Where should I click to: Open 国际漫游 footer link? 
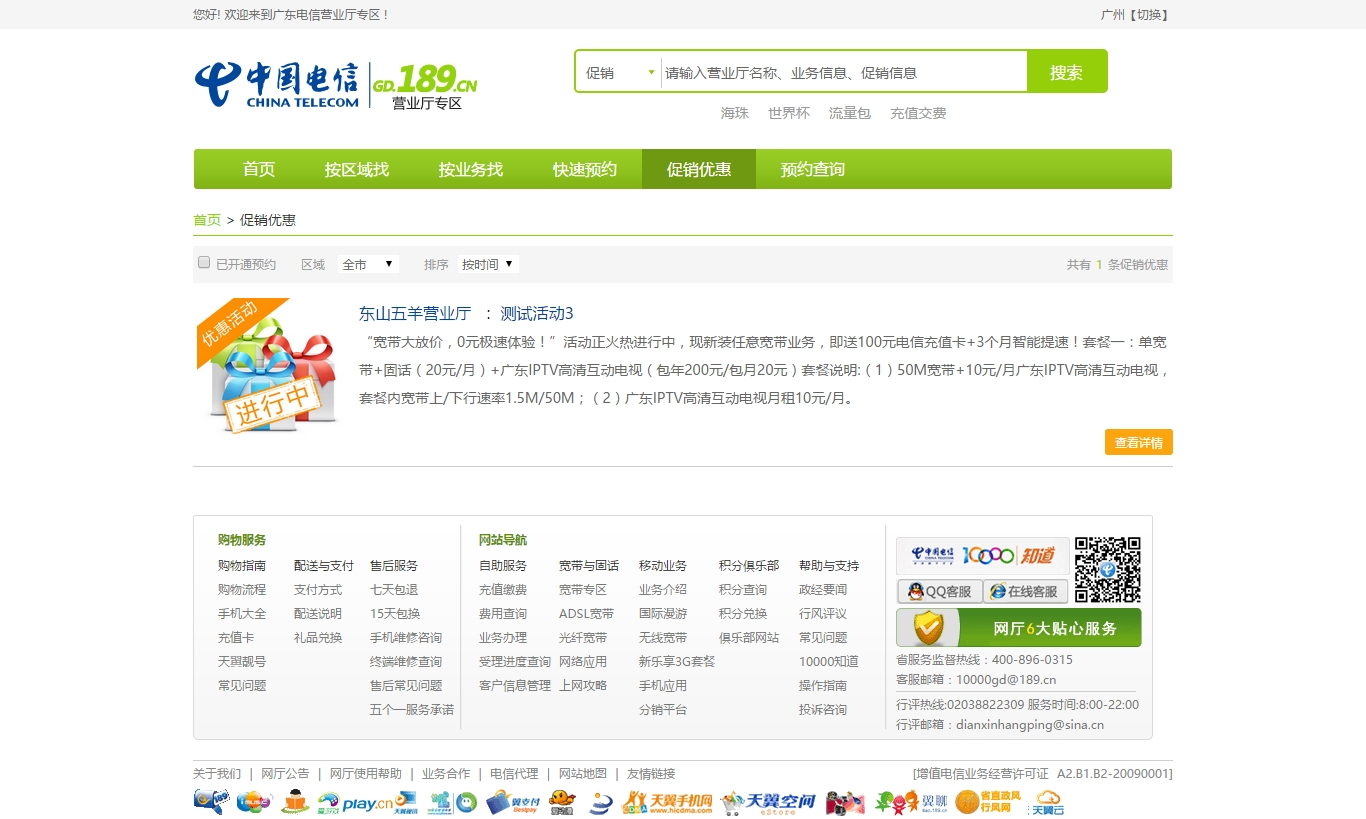(x=663, y=614)
